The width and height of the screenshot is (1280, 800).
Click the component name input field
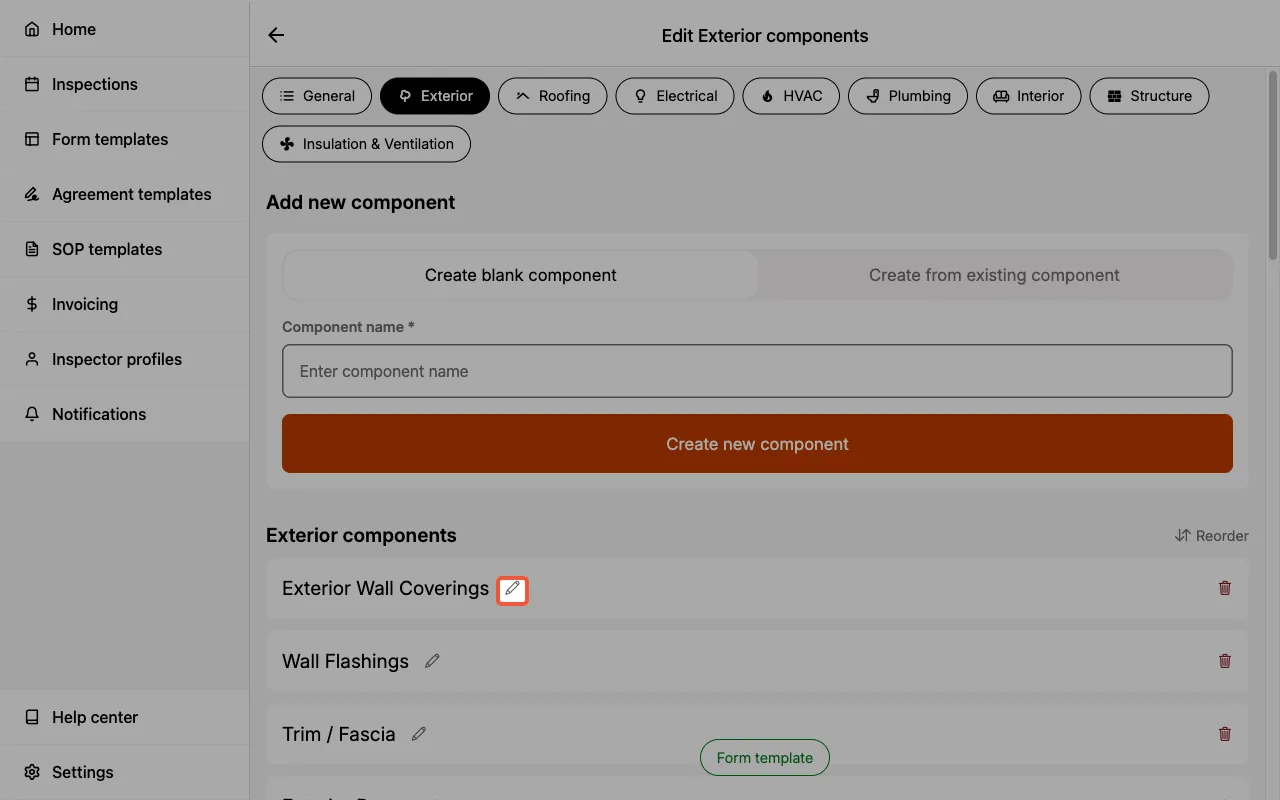pyautogui.click(x=757, y=371)
